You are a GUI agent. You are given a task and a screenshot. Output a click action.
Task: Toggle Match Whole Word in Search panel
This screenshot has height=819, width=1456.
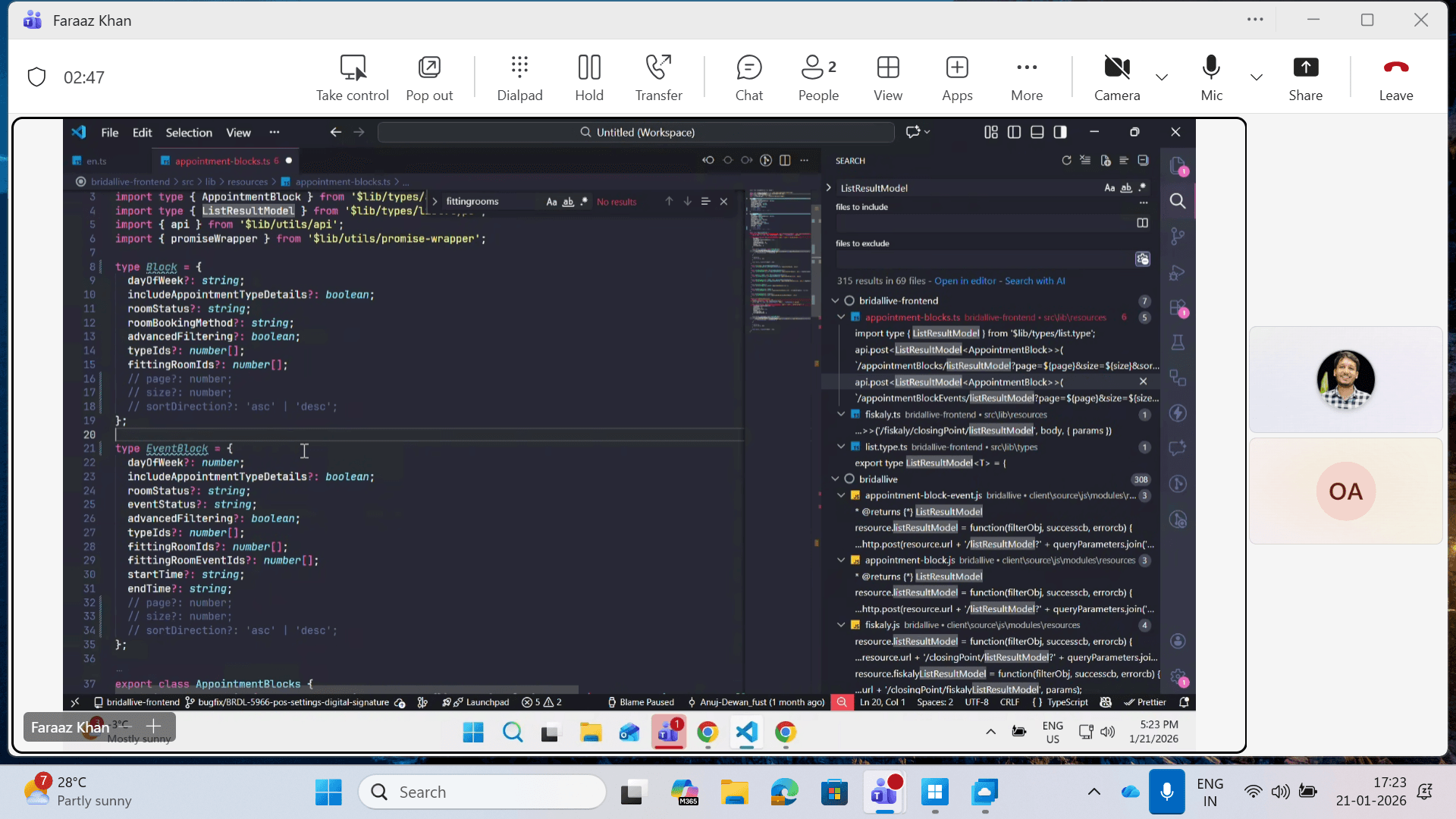pyautogui.click(x=1126, y=188)
